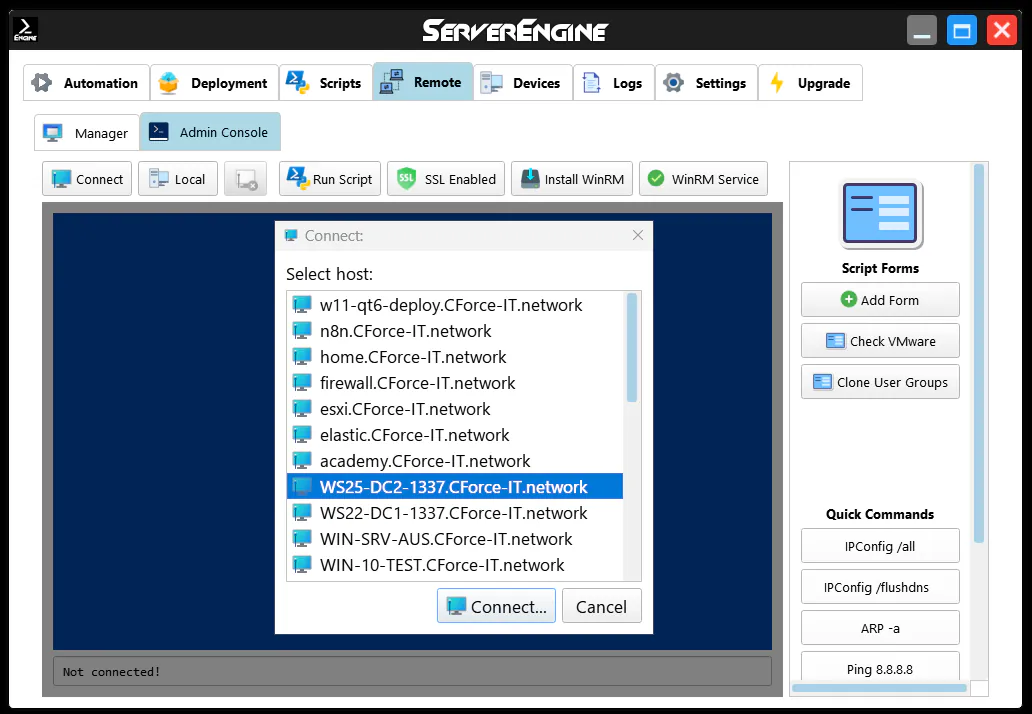Viewport: 1032px width, 714px height.
Task: Select WS22-DC1-1337.CForce-IT.network in host list
Action: (x=453, y=513)
